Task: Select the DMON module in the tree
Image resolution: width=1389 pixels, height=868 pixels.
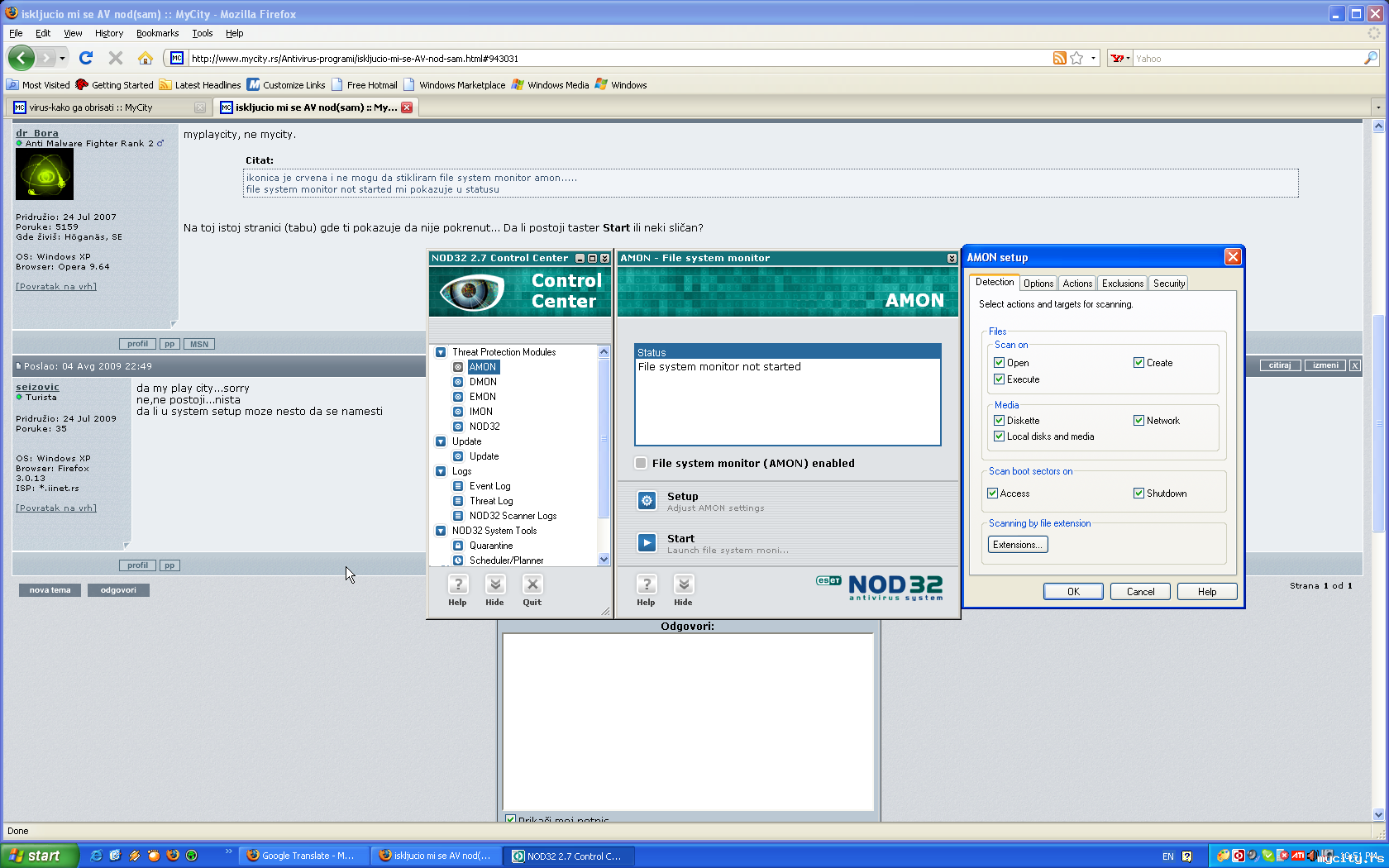Action: [483, 382]
